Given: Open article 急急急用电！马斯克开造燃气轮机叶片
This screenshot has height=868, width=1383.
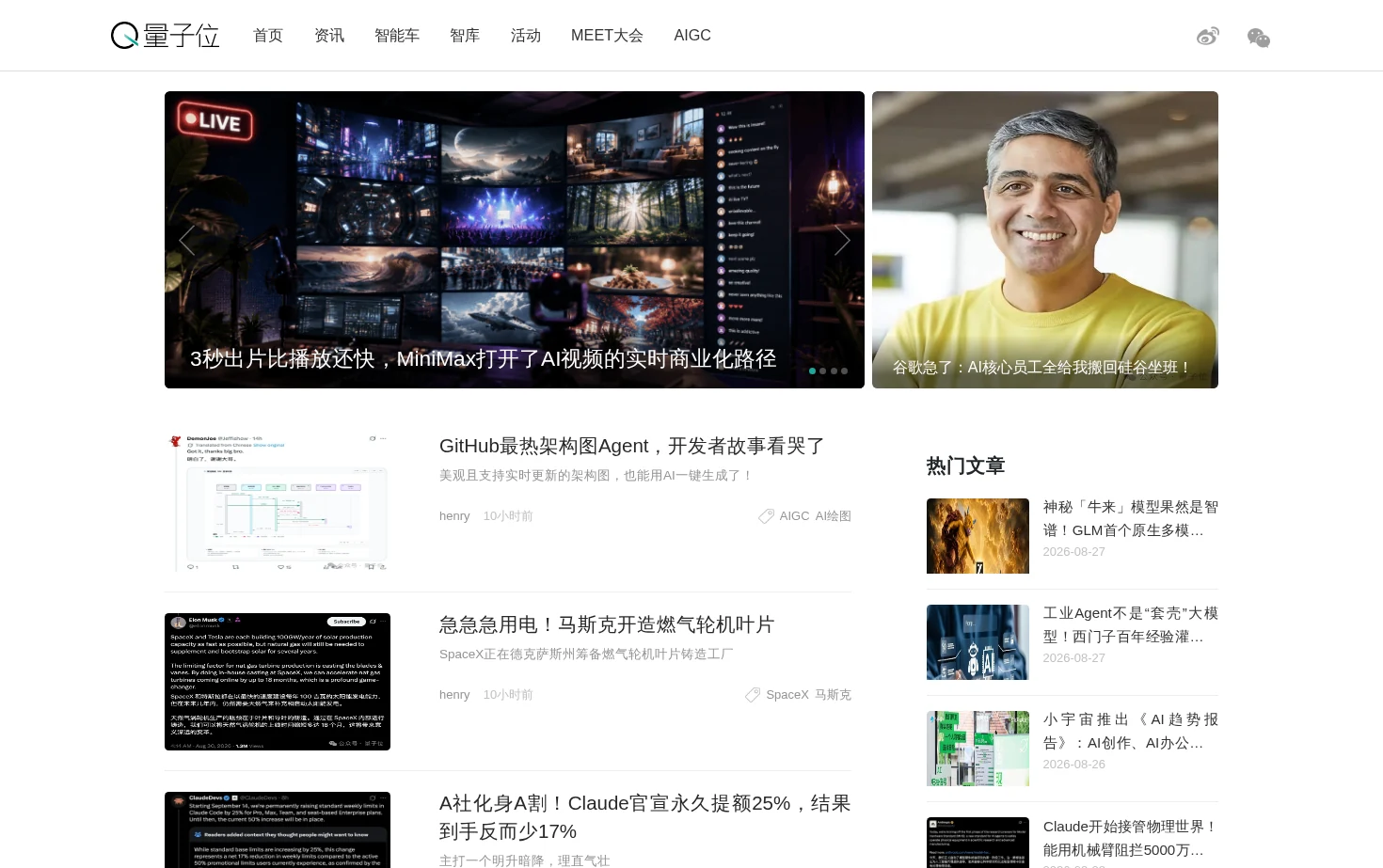Looking at the screenshot, I should coord(607,624).
